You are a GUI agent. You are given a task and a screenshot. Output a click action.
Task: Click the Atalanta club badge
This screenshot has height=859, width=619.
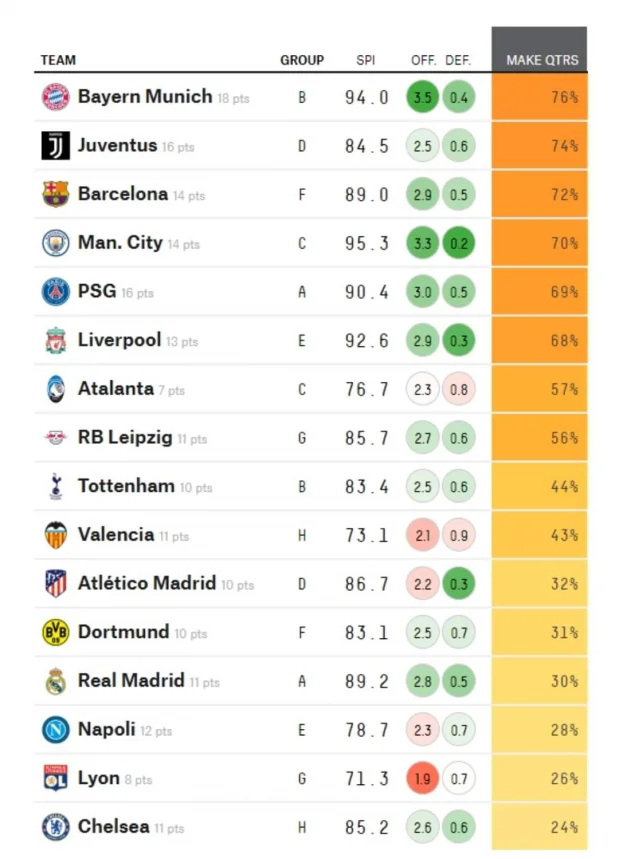[55, 389]
